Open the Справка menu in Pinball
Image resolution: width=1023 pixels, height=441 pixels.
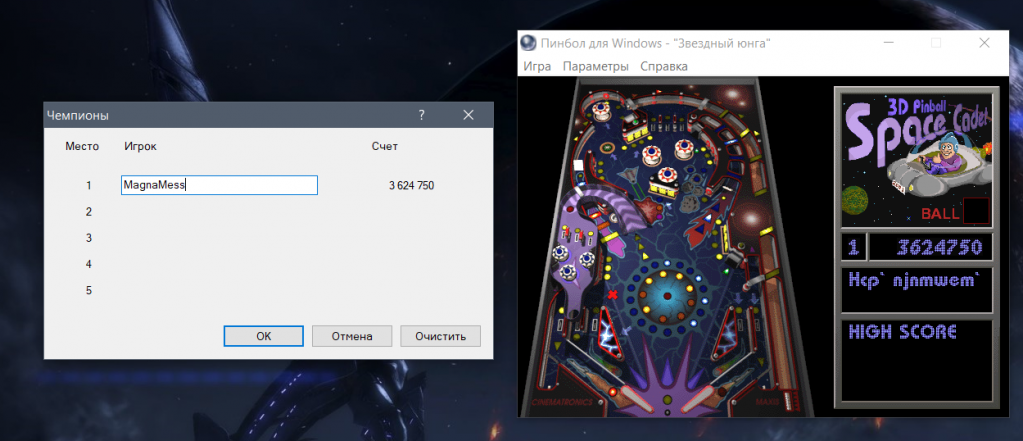point(664,67)
